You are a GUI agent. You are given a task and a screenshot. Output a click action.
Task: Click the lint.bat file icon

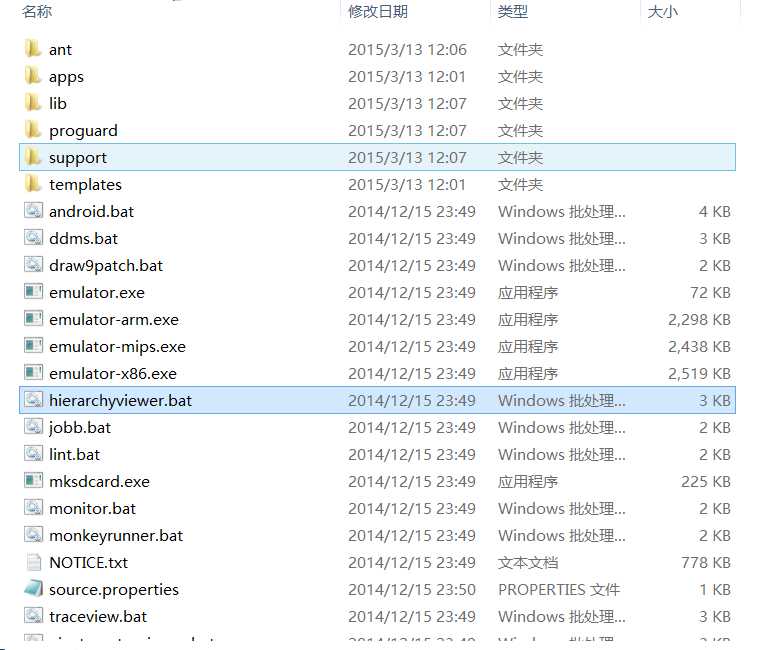(x=34, y=454)
